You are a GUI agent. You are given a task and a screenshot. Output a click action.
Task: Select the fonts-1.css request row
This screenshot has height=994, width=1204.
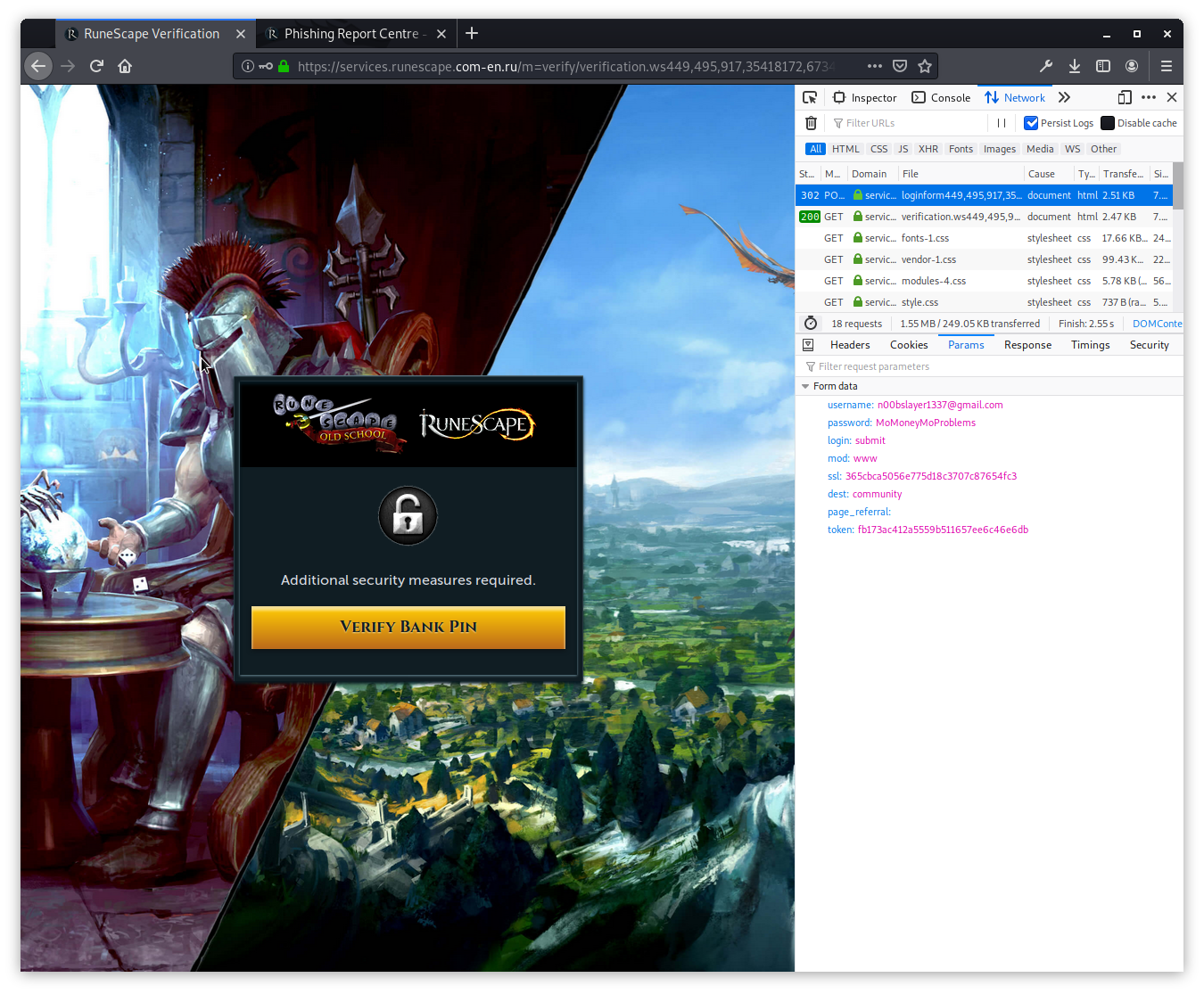(984, 238)
